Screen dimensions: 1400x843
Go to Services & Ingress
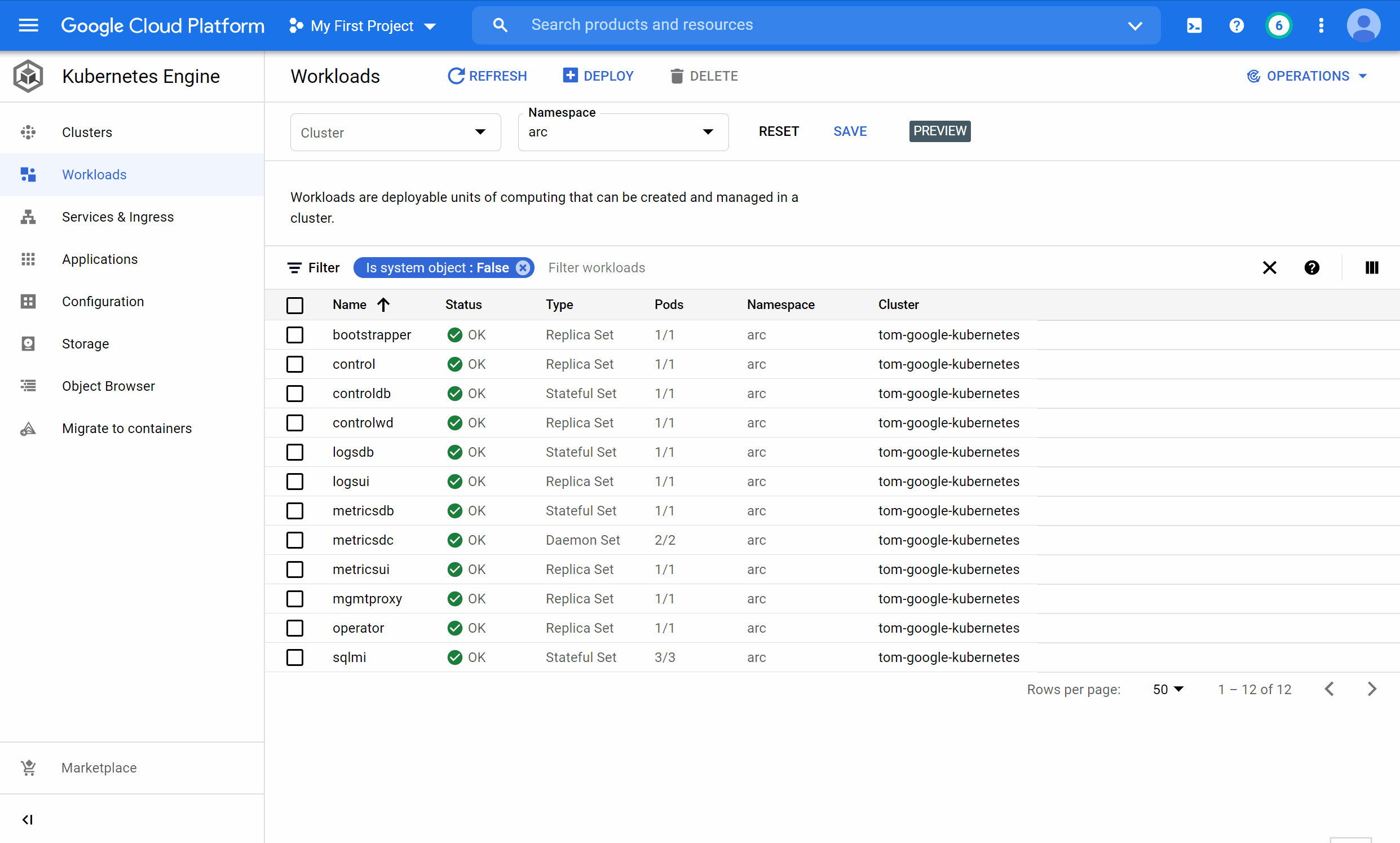[118, 217]
